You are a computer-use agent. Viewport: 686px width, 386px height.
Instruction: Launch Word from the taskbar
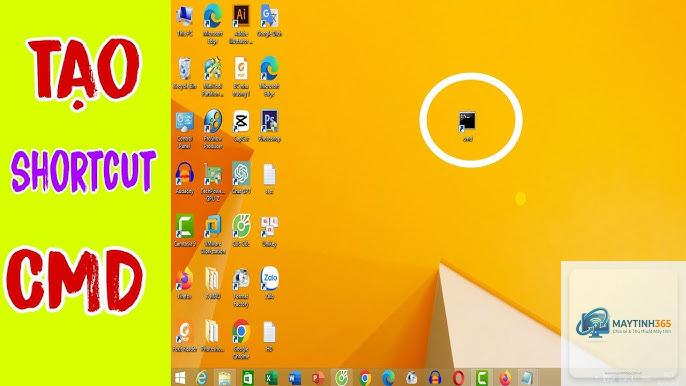coord(294,378)
